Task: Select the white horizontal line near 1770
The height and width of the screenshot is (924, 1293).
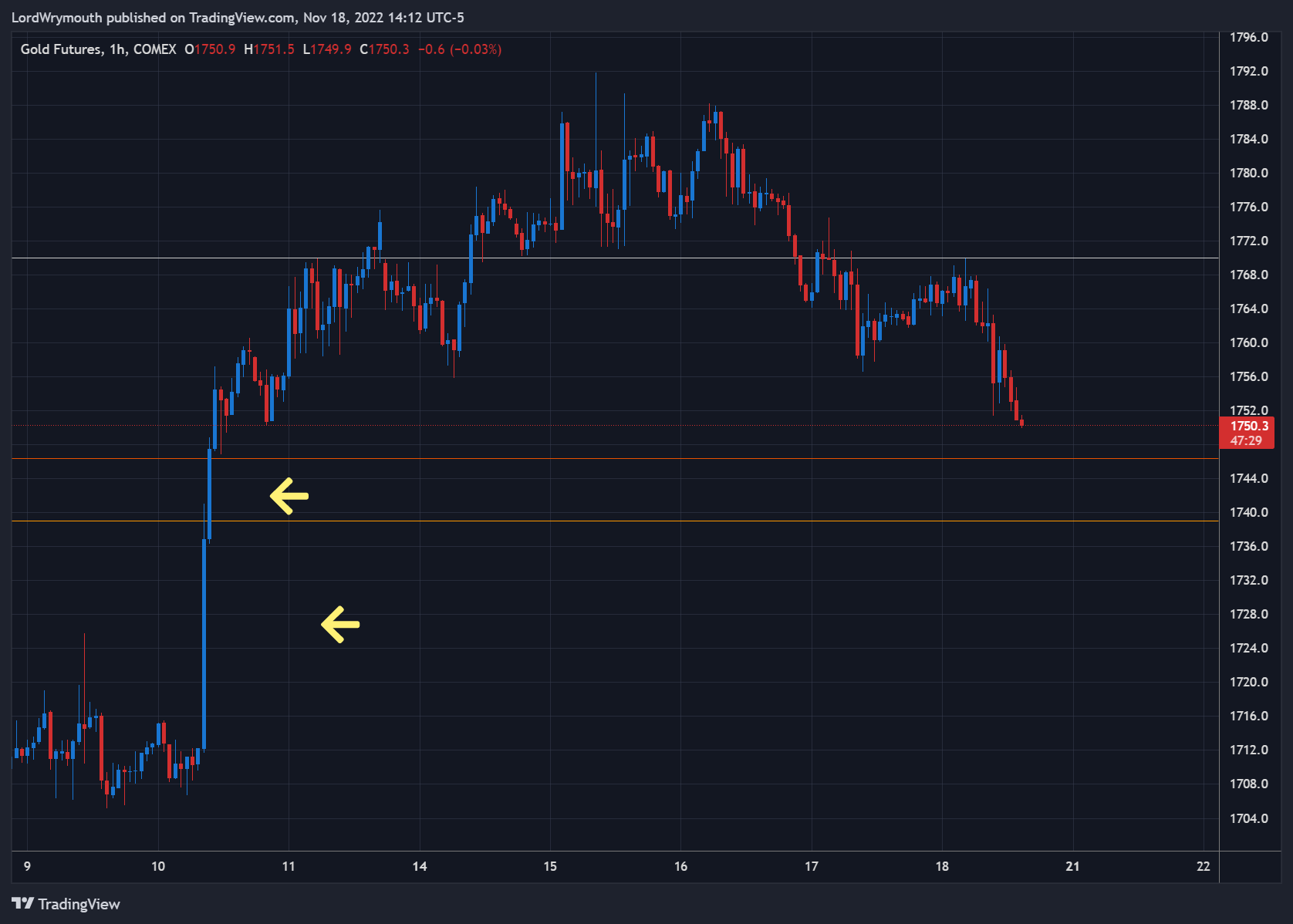Action: coord(616,258)
